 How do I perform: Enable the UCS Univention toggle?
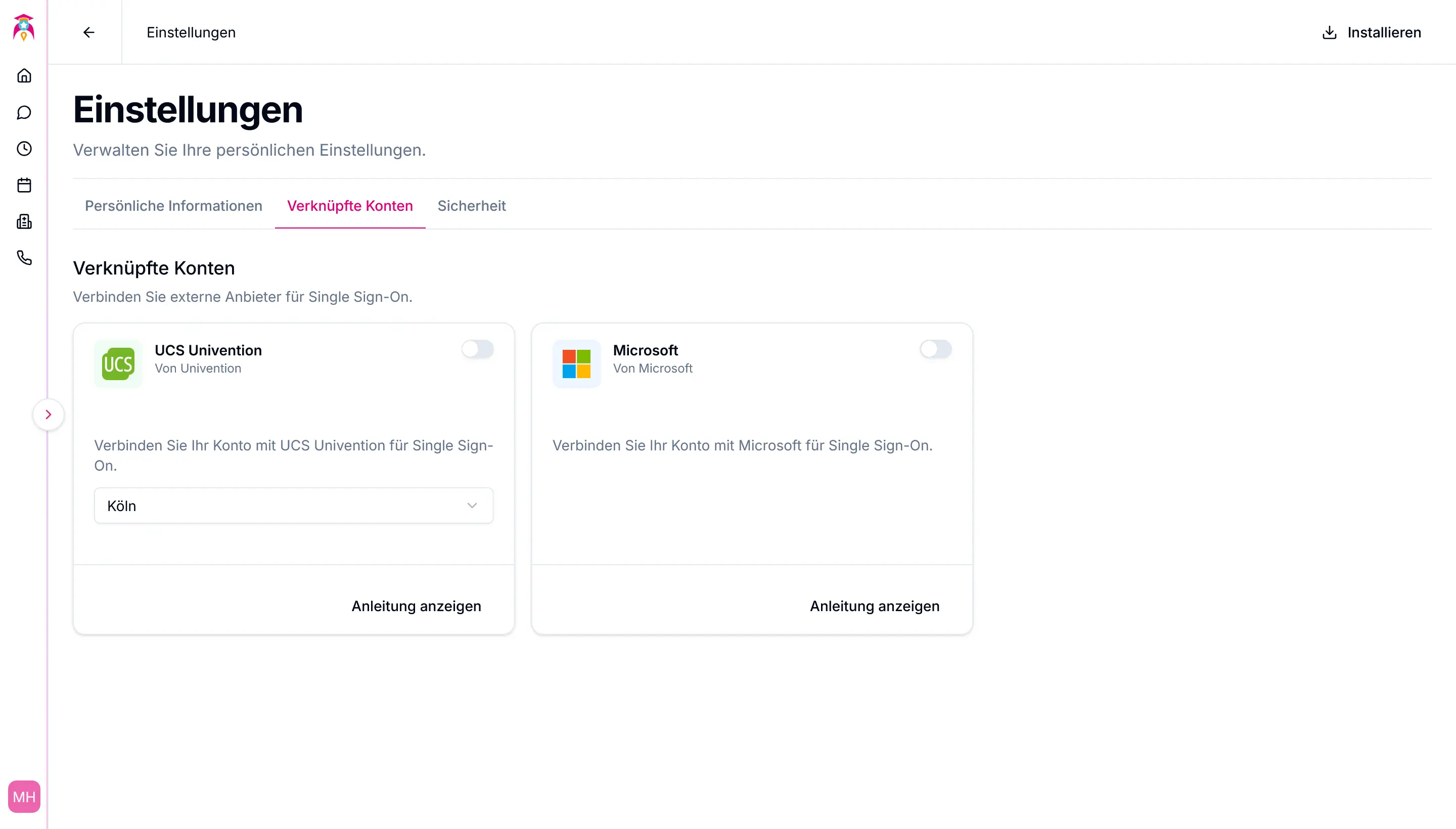[477, 349]
